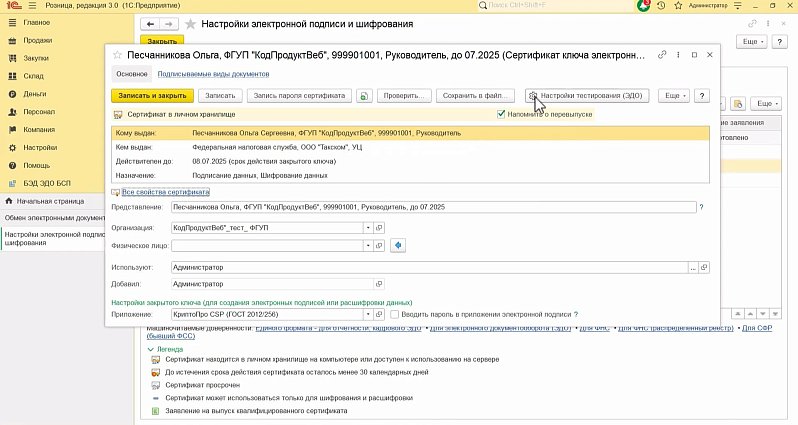Open Подписываемые виды документов tab link

coord(213,74)
